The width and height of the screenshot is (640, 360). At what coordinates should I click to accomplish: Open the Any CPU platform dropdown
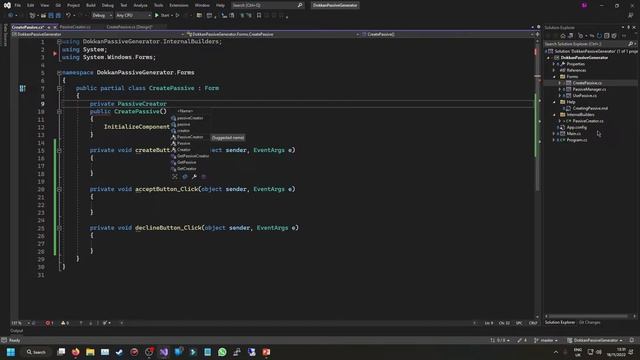[133, 16]
